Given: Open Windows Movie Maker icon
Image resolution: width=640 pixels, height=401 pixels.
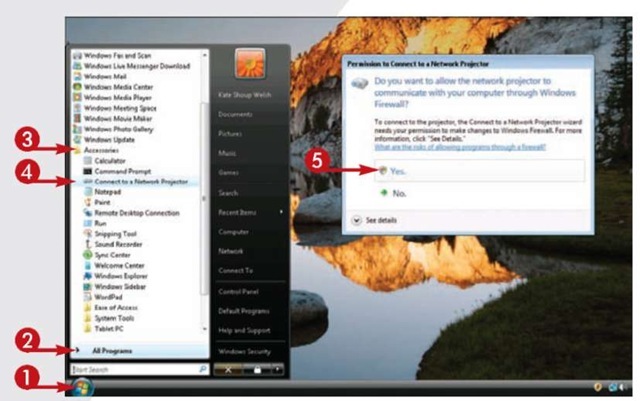Looking at the screenshot, I should [77, 118].
